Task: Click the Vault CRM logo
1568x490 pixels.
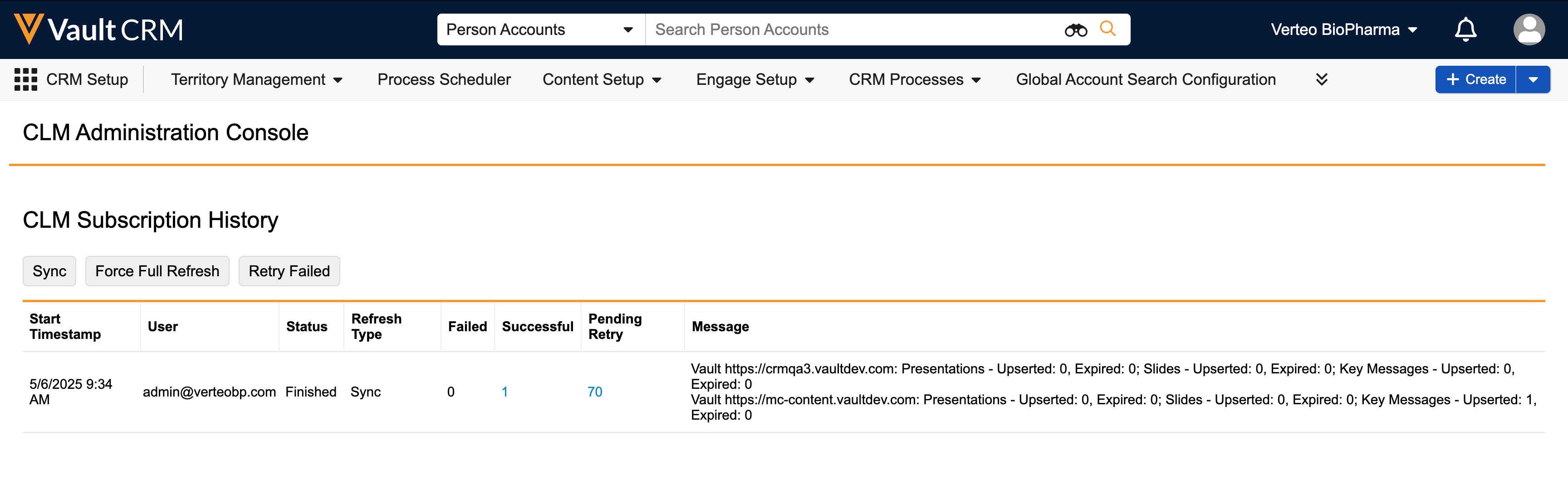Action: (x=98, y=29)
